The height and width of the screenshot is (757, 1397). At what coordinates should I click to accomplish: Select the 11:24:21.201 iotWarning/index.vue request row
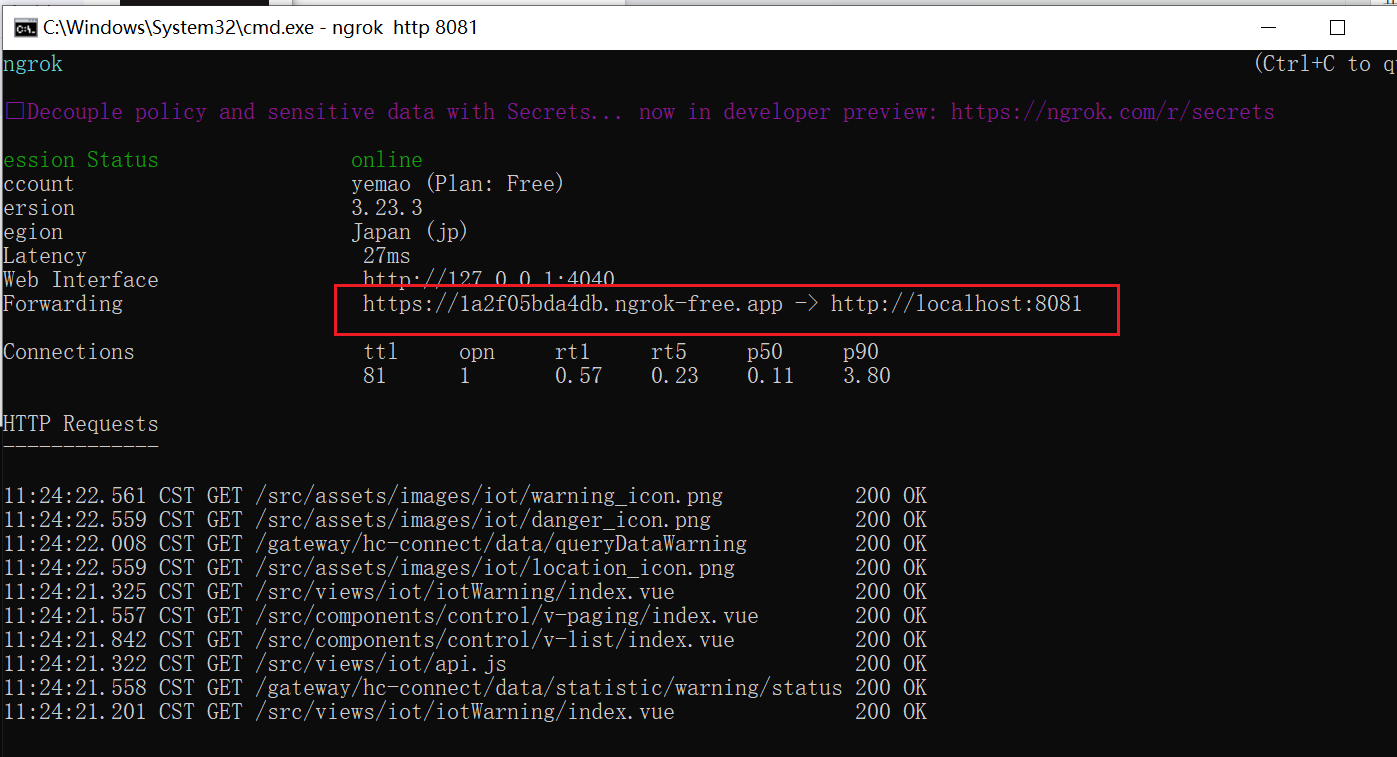[x=465, y=712]
